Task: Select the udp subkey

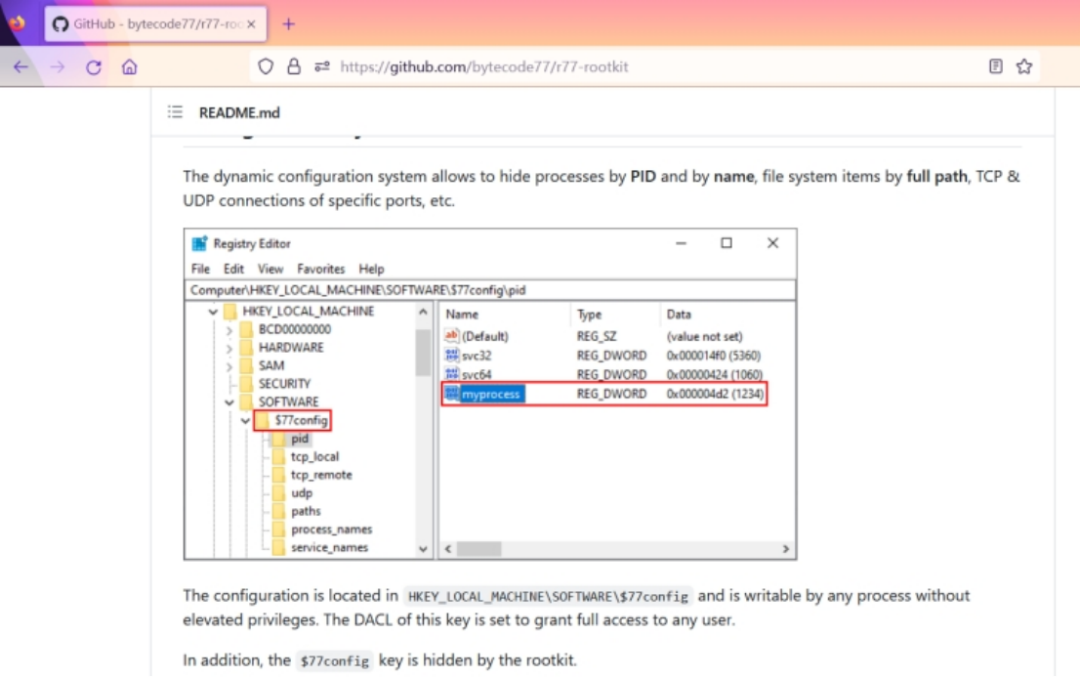Action: point(302,493)
